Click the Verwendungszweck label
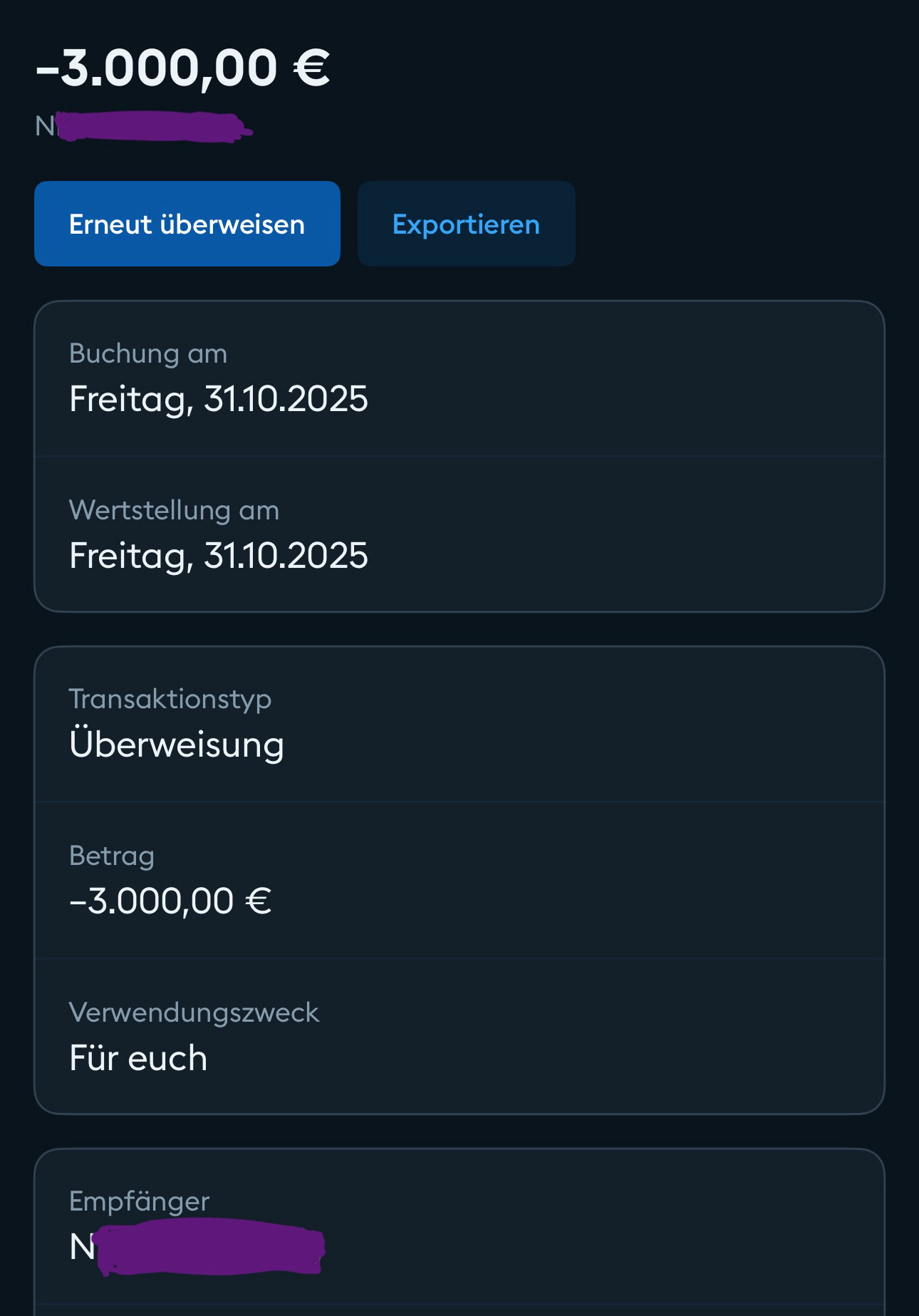Screen dimensions: 919x1316 click(x=194, y=1012)
